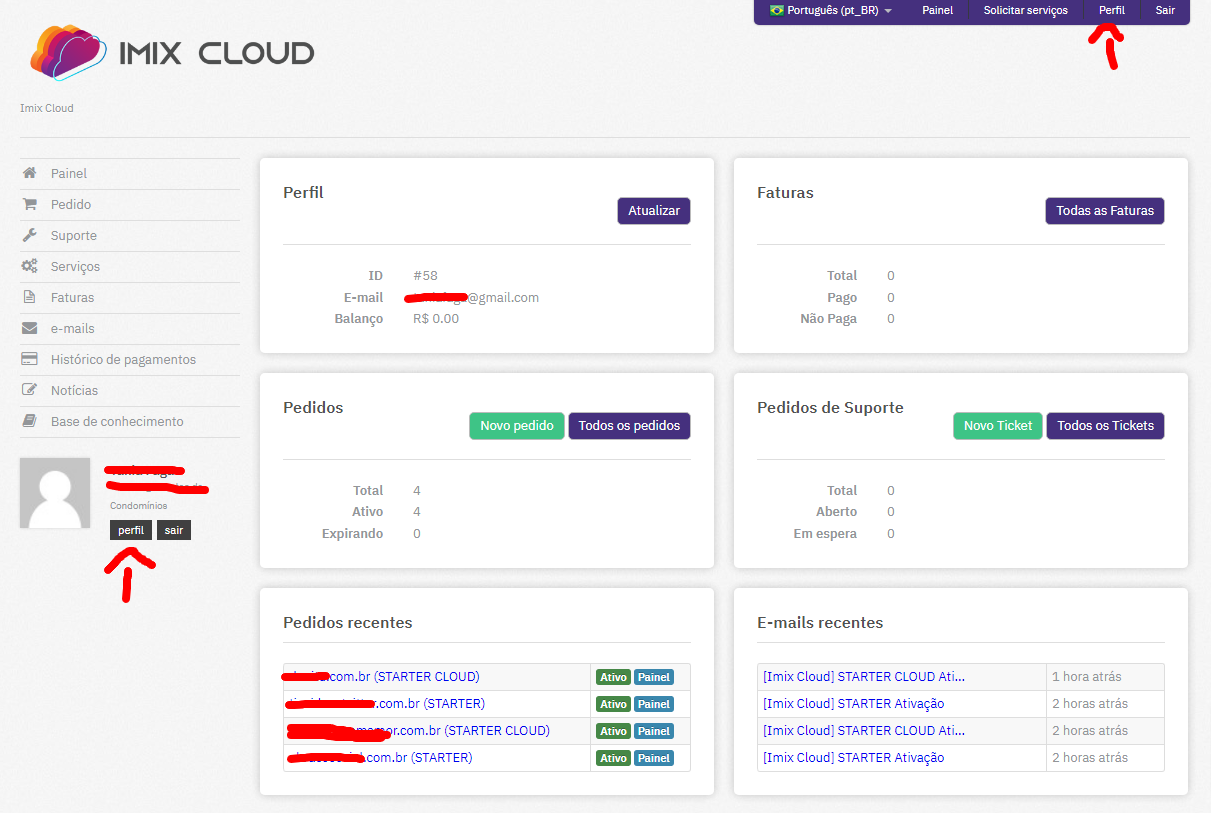The image size is (1211, 813).
Task: Open last email [Imix Cloud] STARTER Ativação
Action: click(x=853, y=758)
